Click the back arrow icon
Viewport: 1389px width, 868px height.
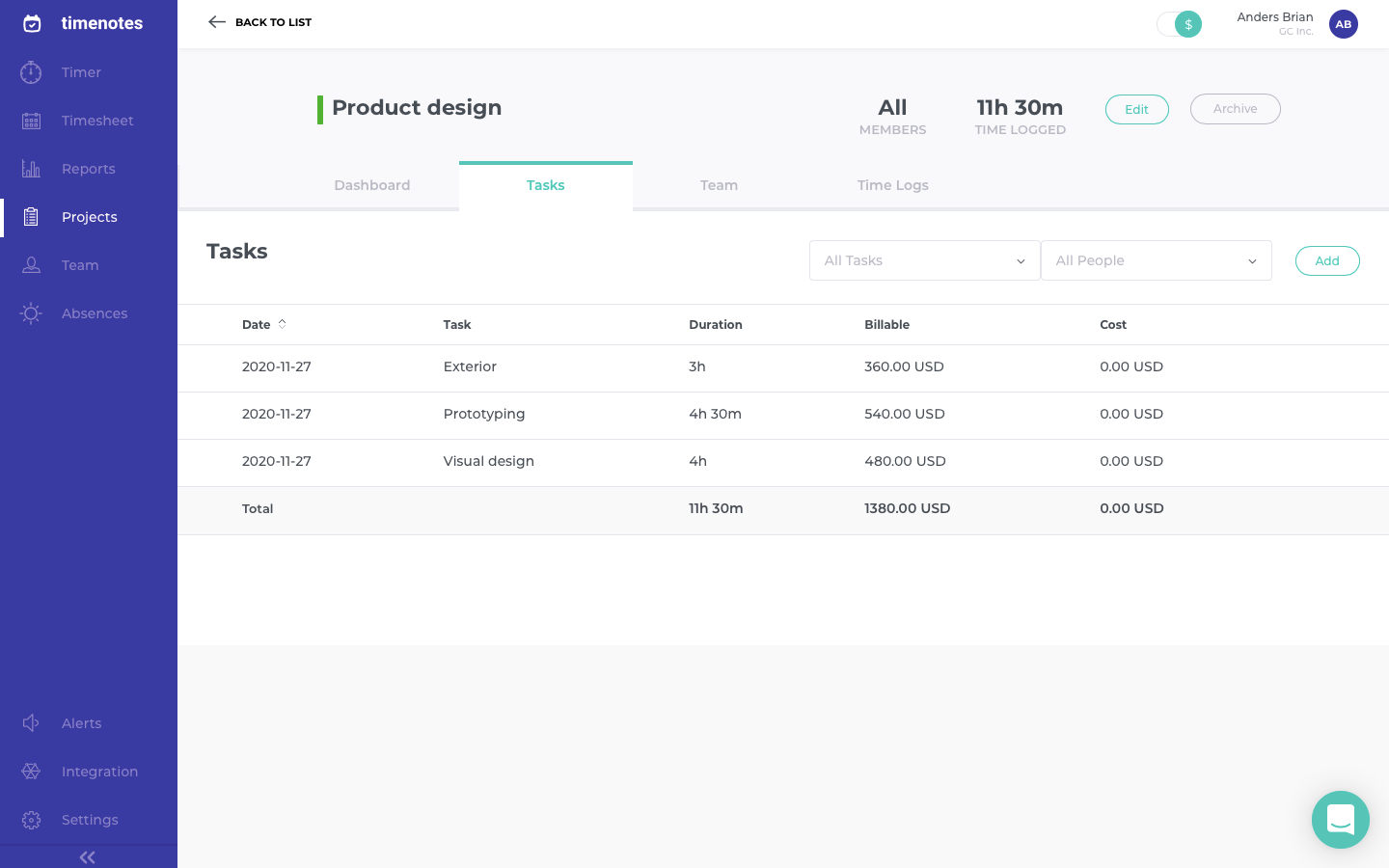(x=217, y=22)
